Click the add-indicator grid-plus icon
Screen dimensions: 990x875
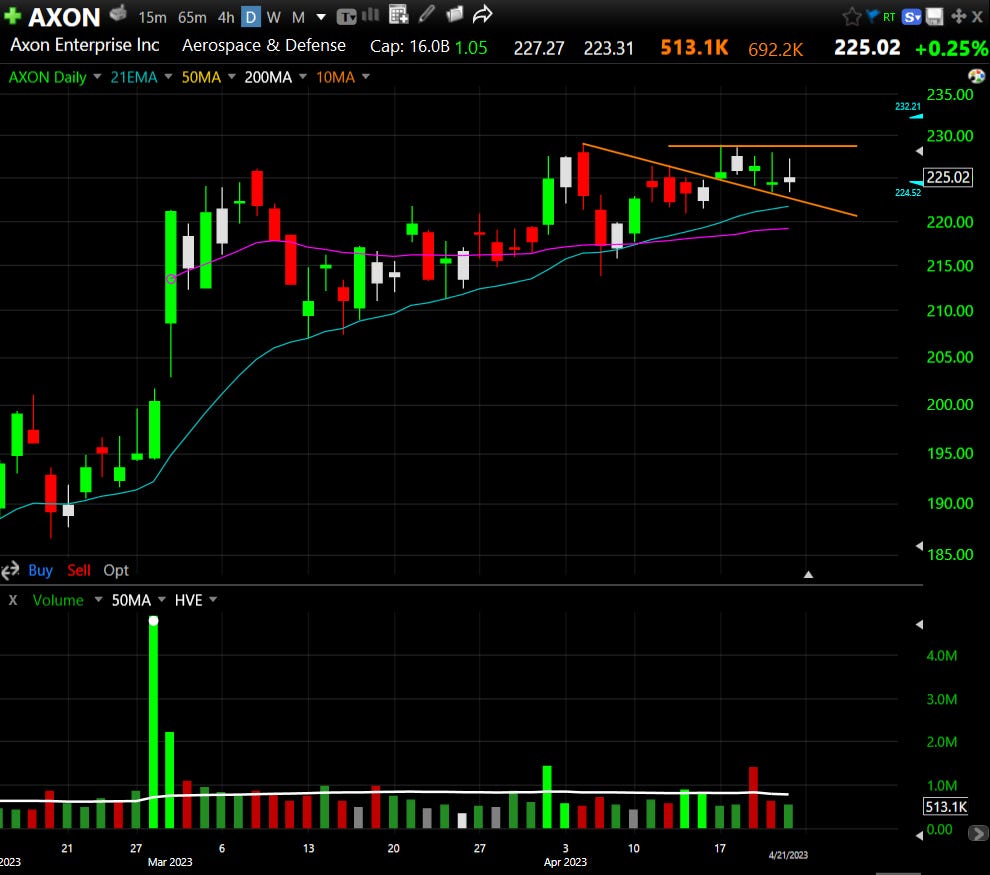tap(399, 15)
